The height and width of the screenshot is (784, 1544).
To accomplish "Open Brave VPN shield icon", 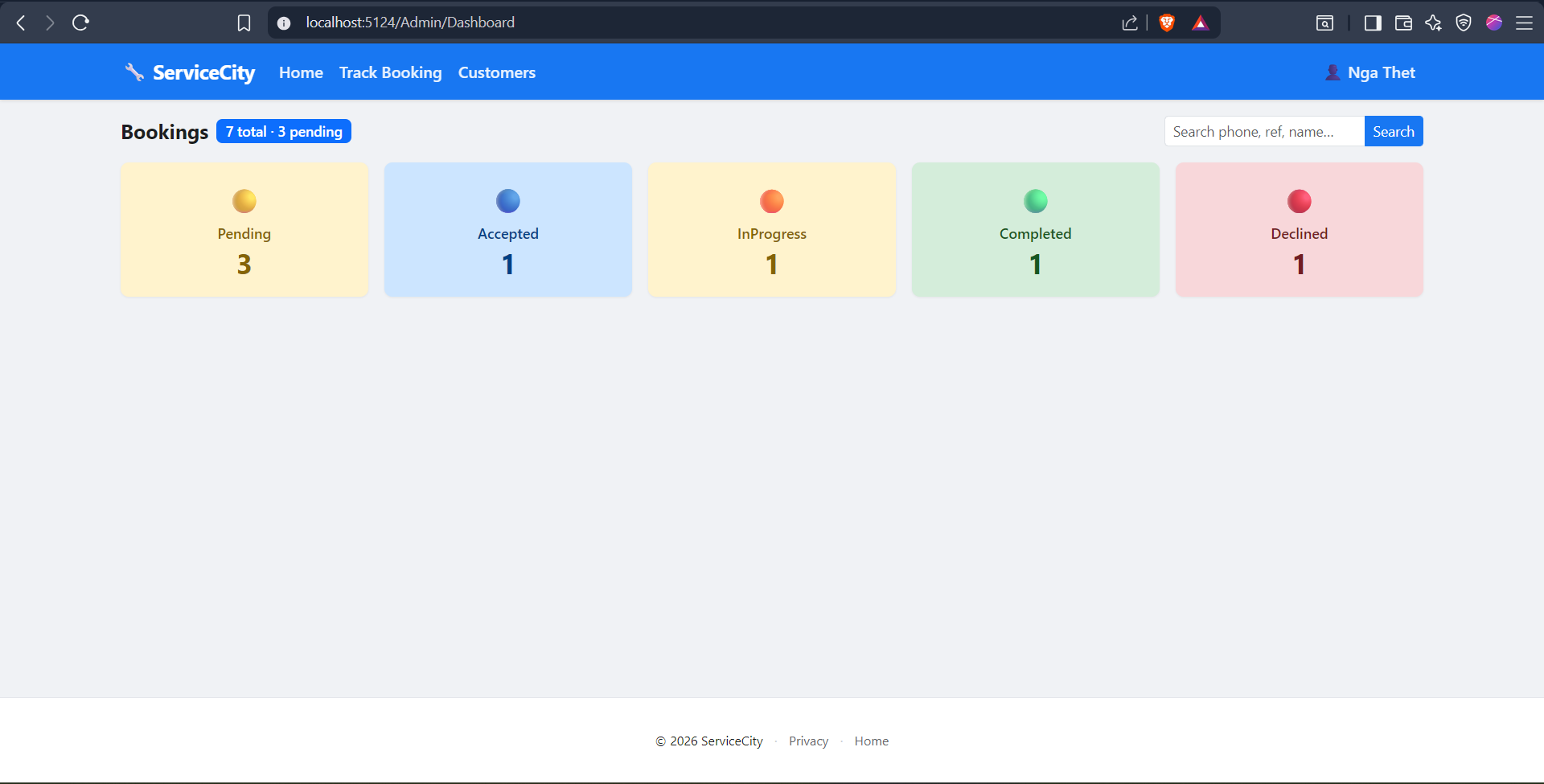I will pyautogui.click(x=1464, y=23).
